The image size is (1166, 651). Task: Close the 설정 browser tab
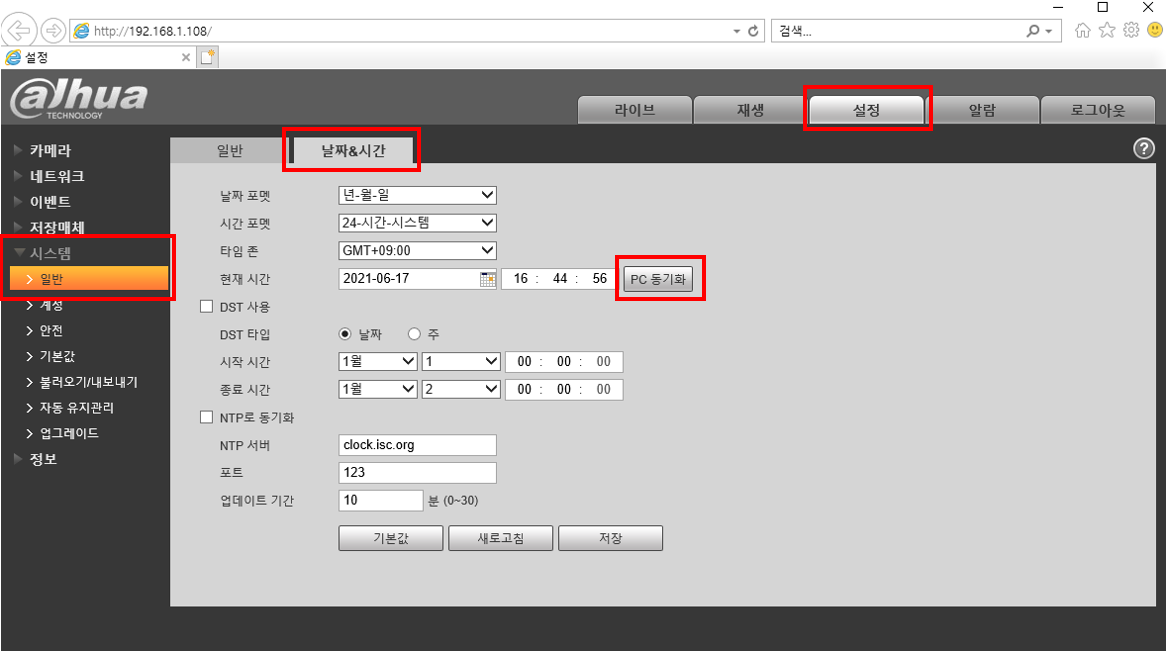(x=186, y=57)
